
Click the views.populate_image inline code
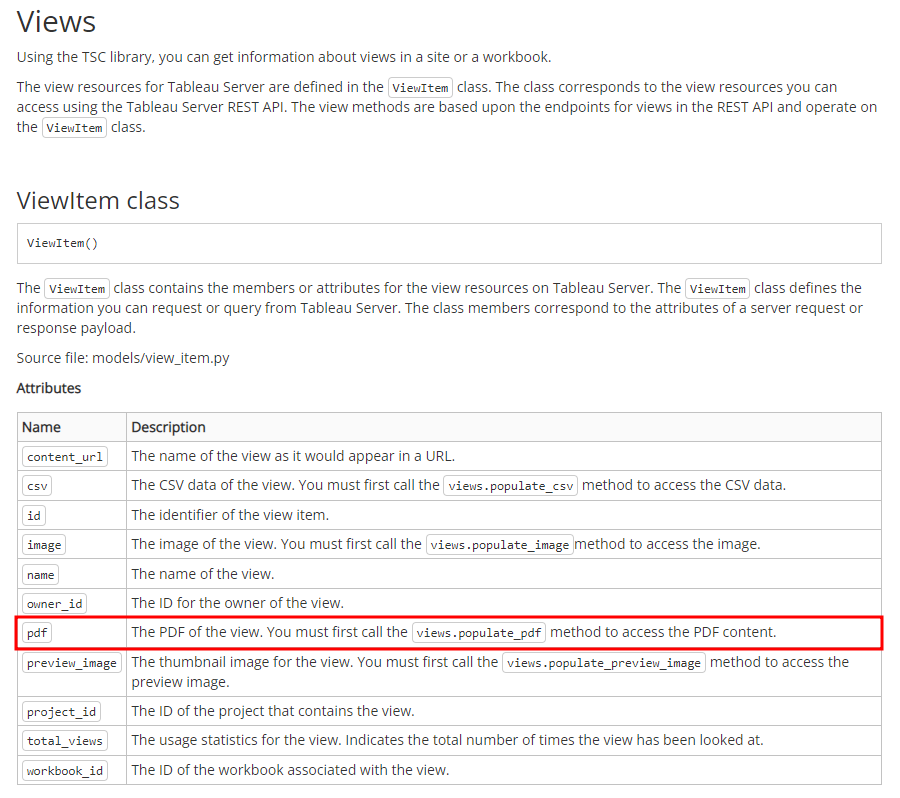pyautogui.click(x=499, y=545)
